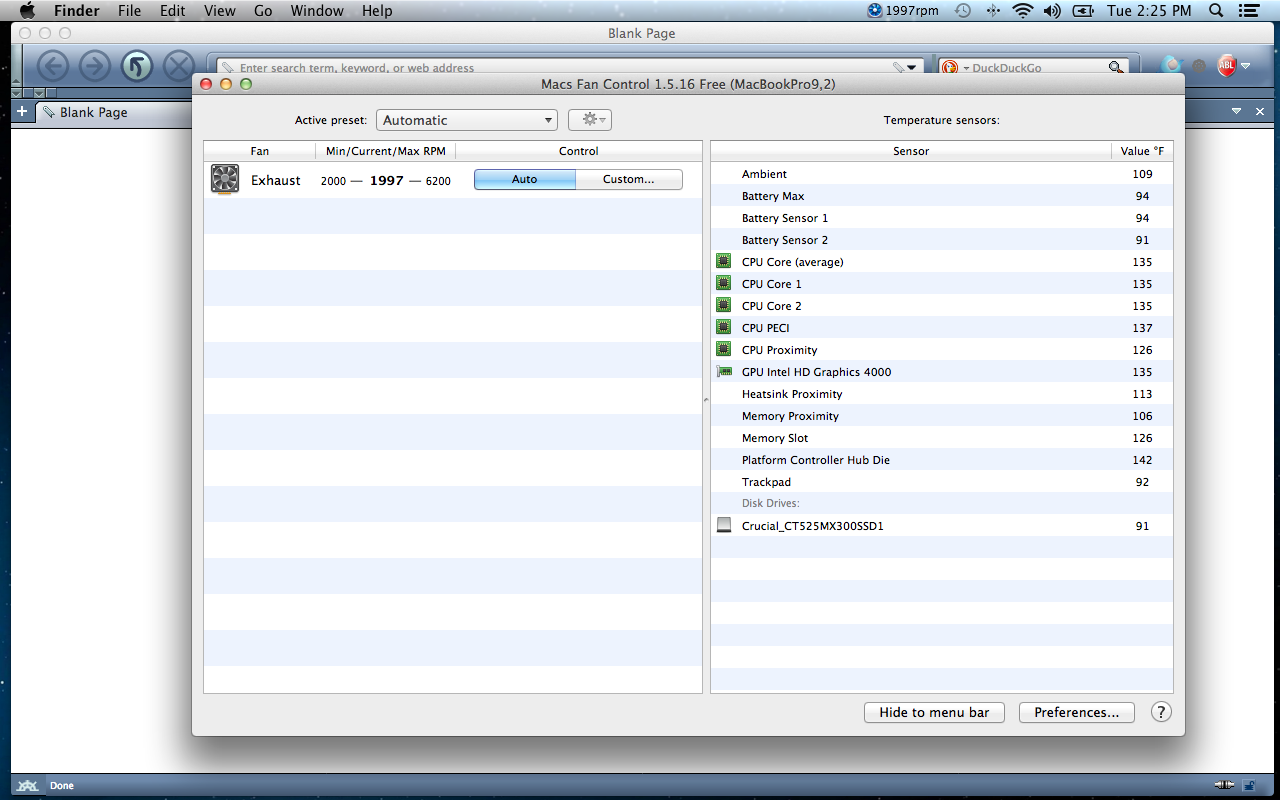
Task: Click the Fan column header
Action: tap(260, 151)
